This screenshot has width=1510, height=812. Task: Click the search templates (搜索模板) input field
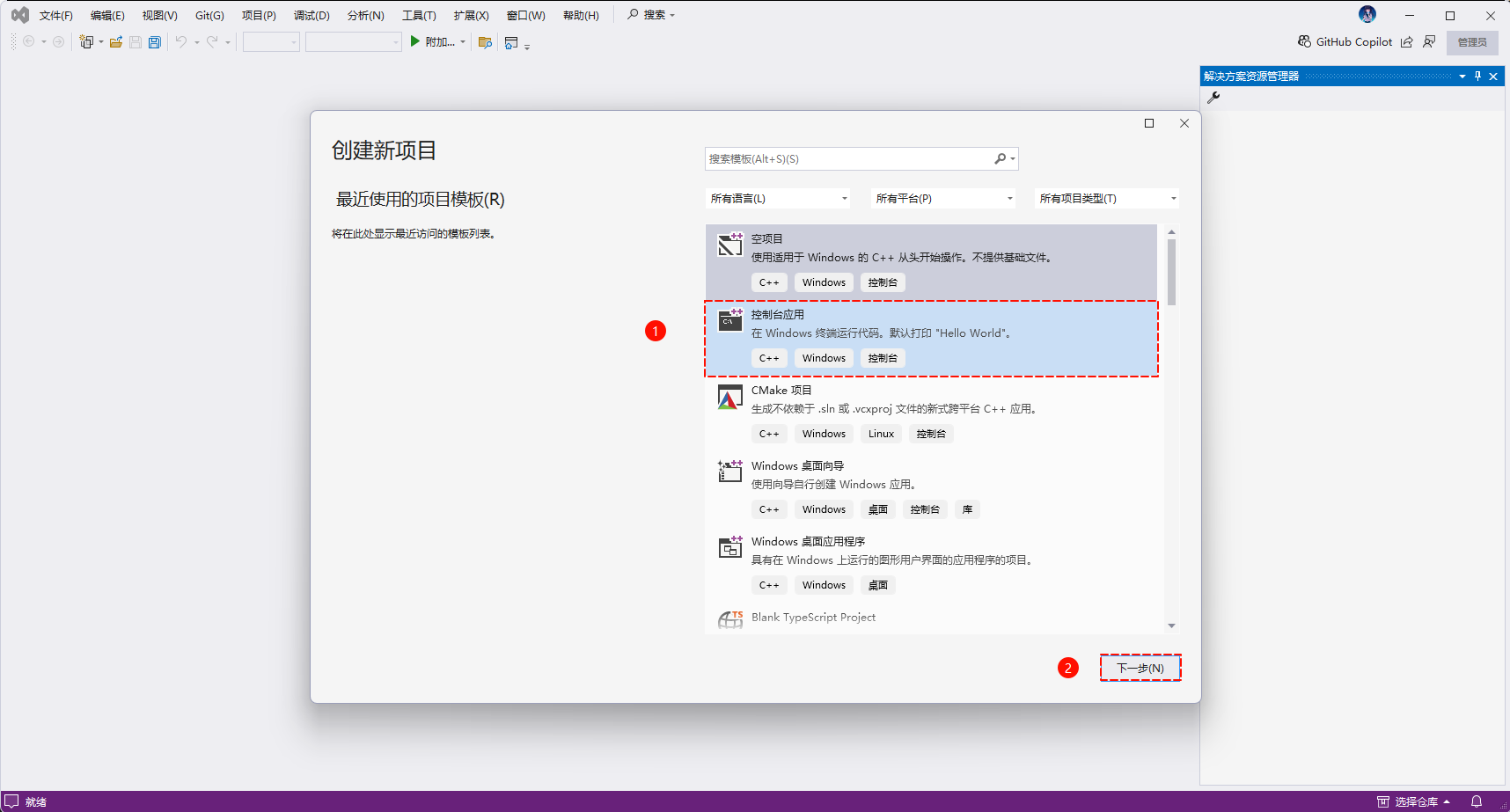849,159
